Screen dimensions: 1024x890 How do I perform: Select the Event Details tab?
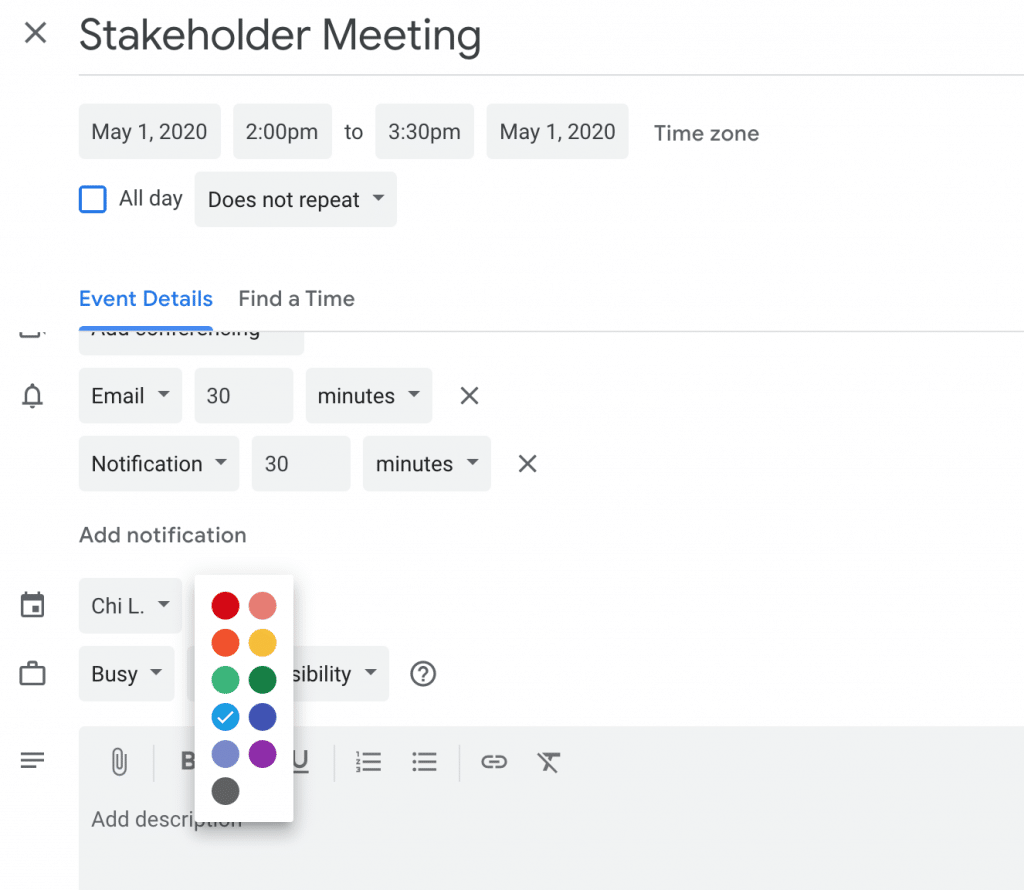pyautogui.click(x=146, y=299)
